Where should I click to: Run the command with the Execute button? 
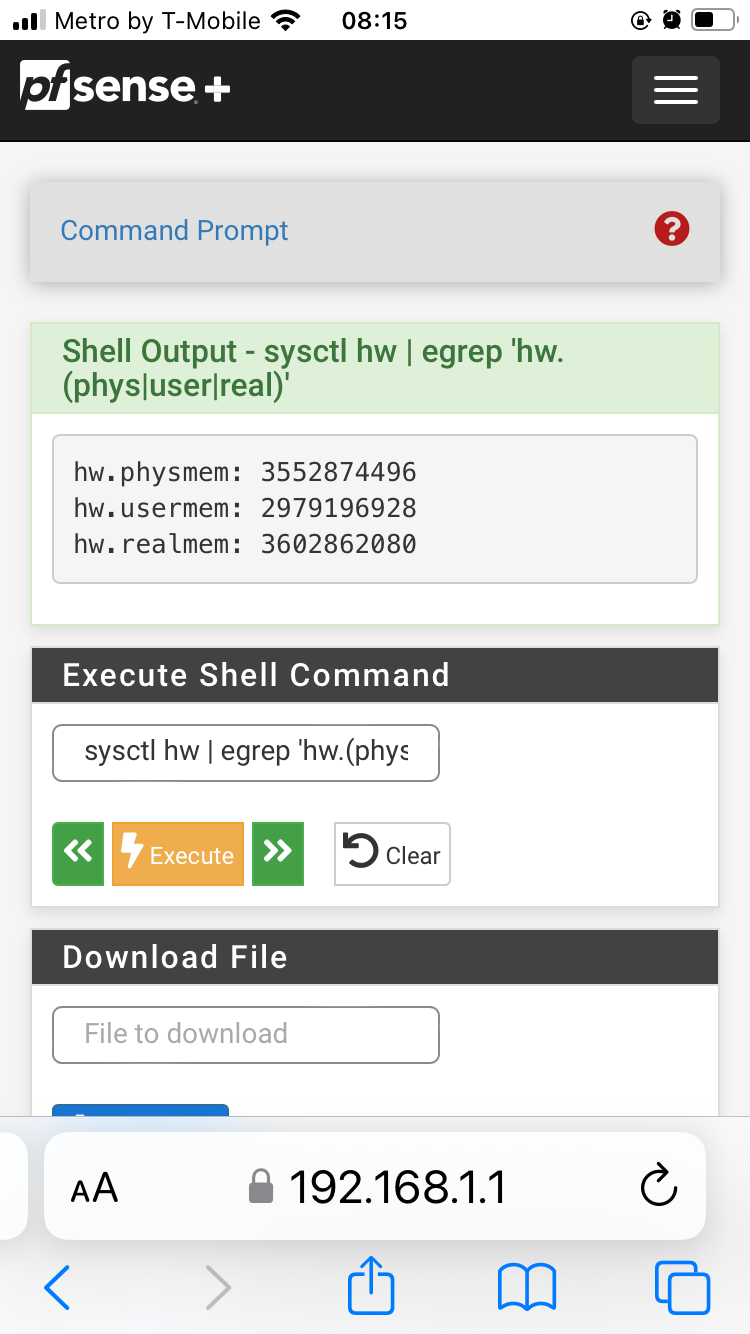click(178, 853)
